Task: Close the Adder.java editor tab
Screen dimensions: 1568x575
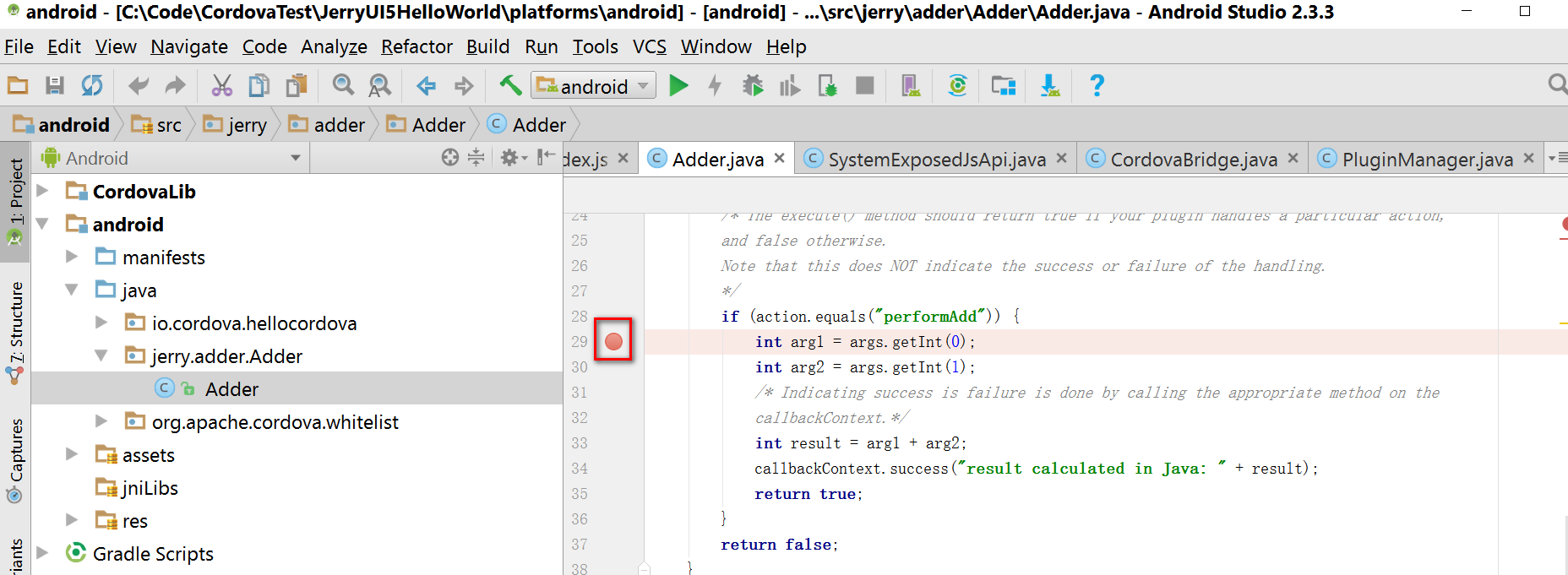Action: [779, 158]
